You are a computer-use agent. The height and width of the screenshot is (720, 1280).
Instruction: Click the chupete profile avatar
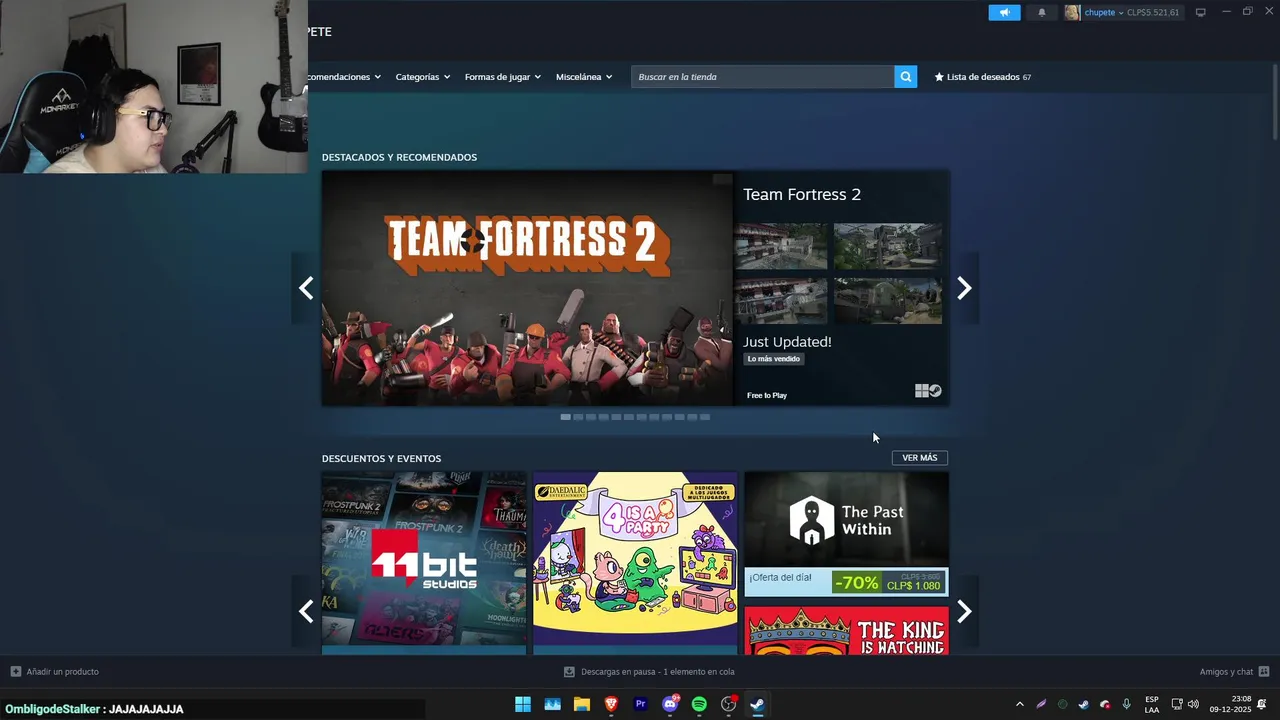[1072, 12]
